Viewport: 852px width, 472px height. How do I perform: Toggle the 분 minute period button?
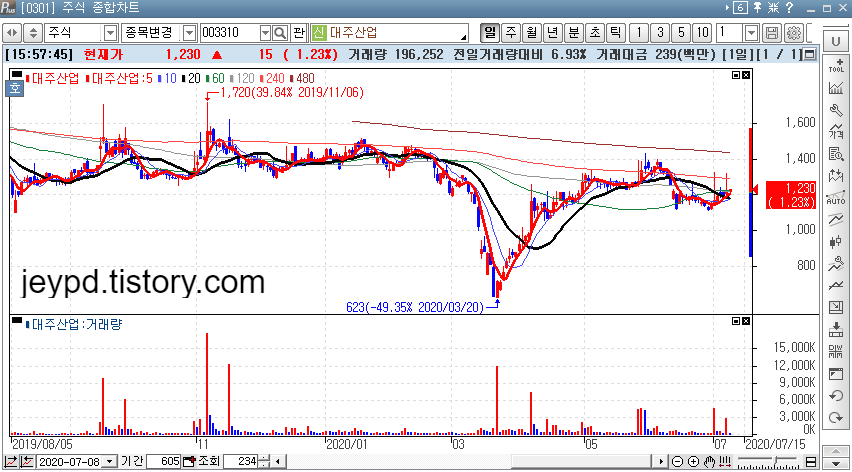point(574,33)
